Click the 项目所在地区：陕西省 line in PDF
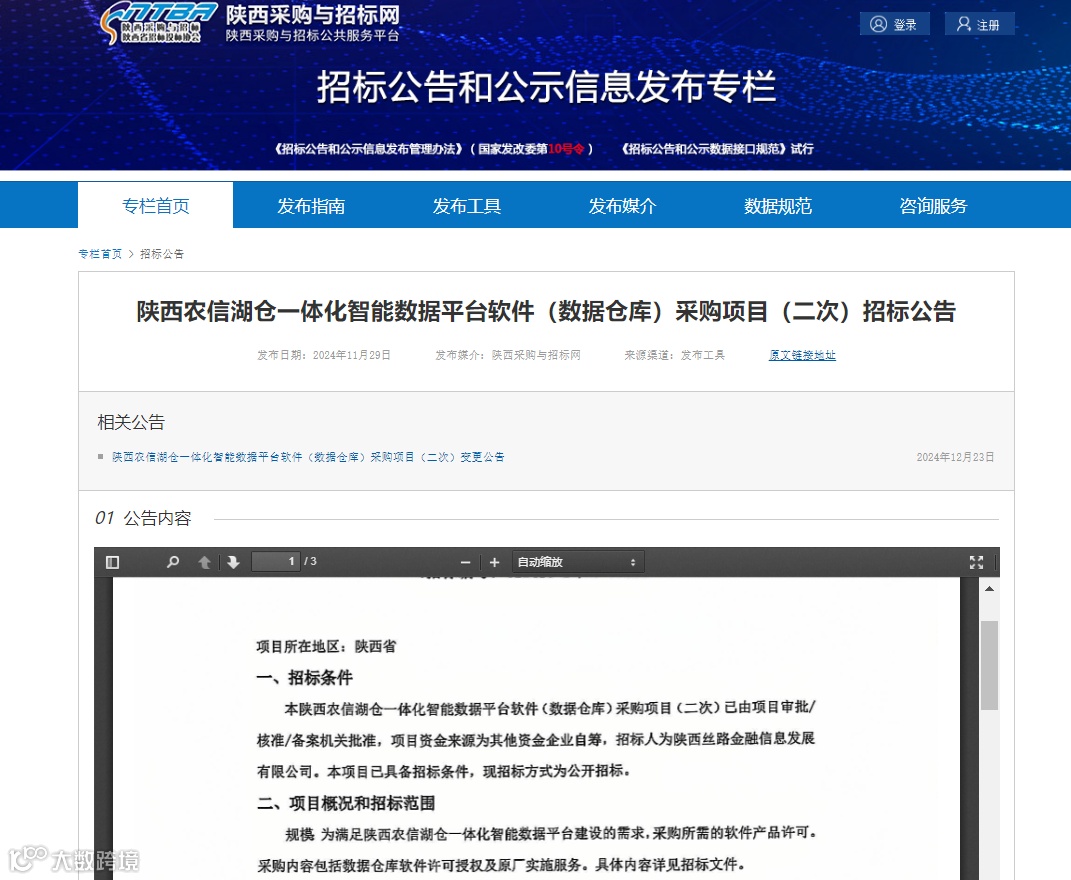Viewport: 1071px width, 880px height. [326, 646]
